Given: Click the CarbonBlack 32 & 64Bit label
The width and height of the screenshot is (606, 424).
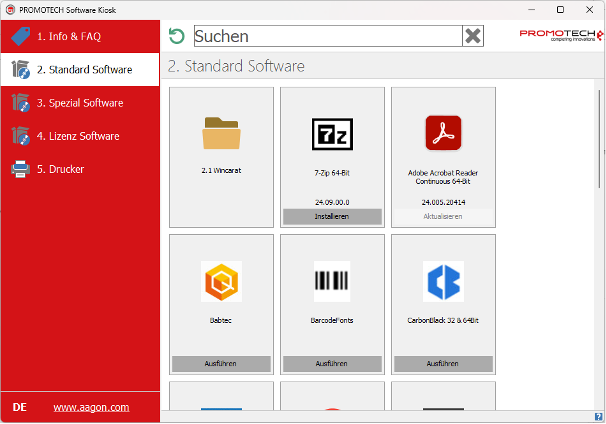Looking at the screenshot, I should [443, 321].
